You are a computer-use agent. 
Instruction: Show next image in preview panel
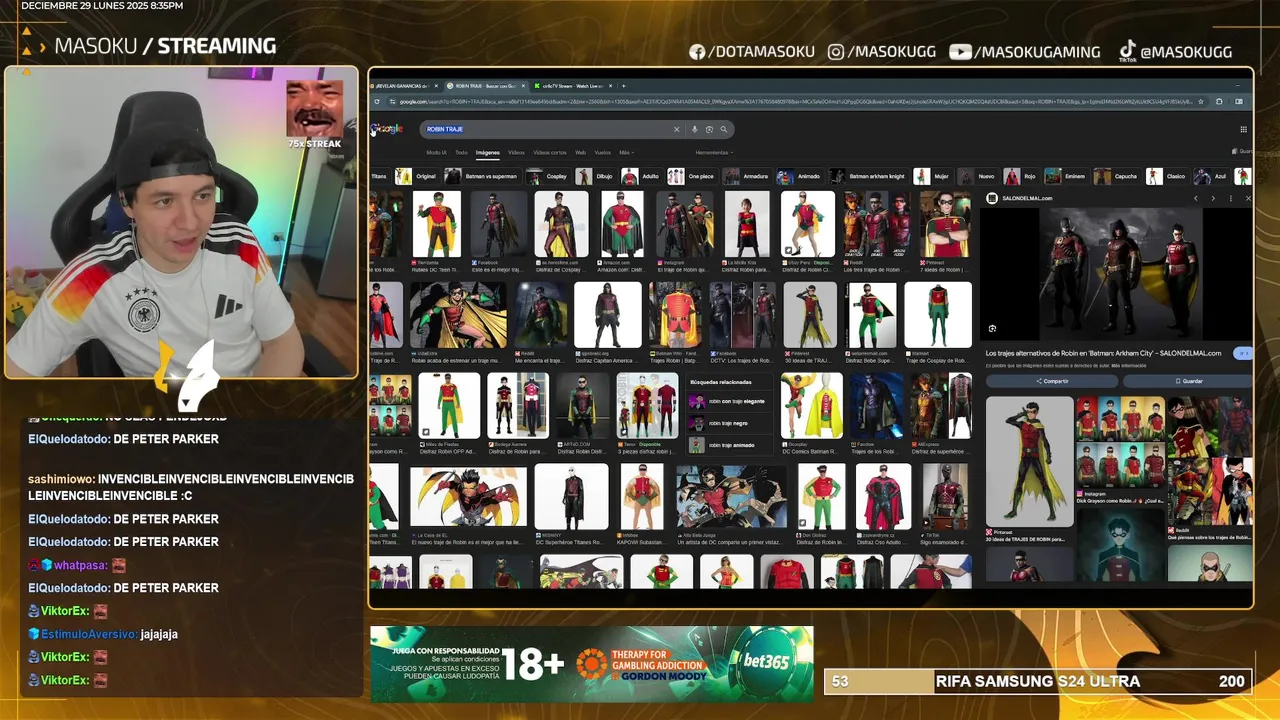pos(1213,198)
